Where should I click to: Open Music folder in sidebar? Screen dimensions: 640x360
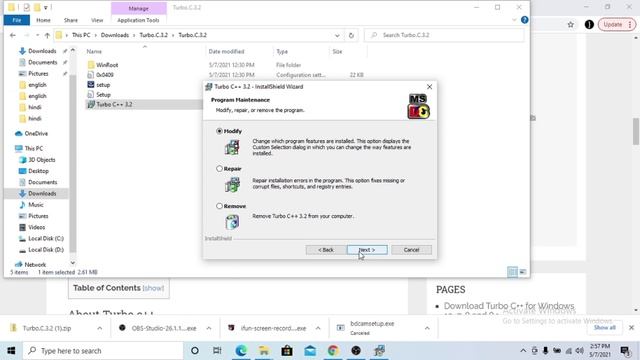click(x=36, y=205)
